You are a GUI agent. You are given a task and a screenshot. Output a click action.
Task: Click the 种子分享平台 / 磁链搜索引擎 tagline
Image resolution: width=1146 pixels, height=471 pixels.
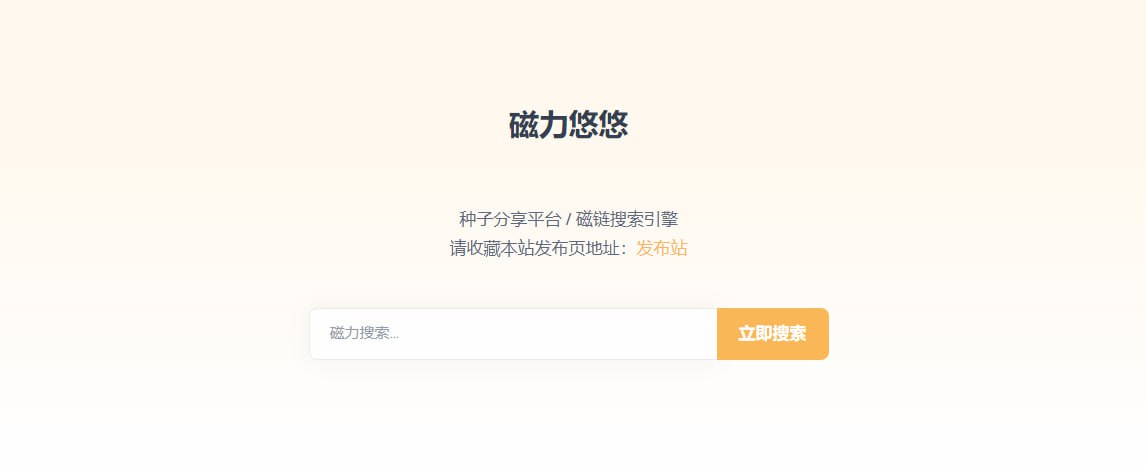(569, 219)
